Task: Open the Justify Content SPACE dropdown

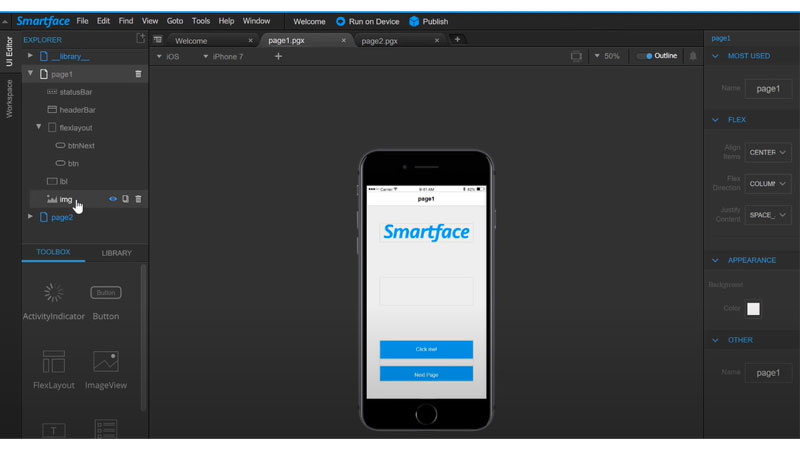Action: coord(768,215)
